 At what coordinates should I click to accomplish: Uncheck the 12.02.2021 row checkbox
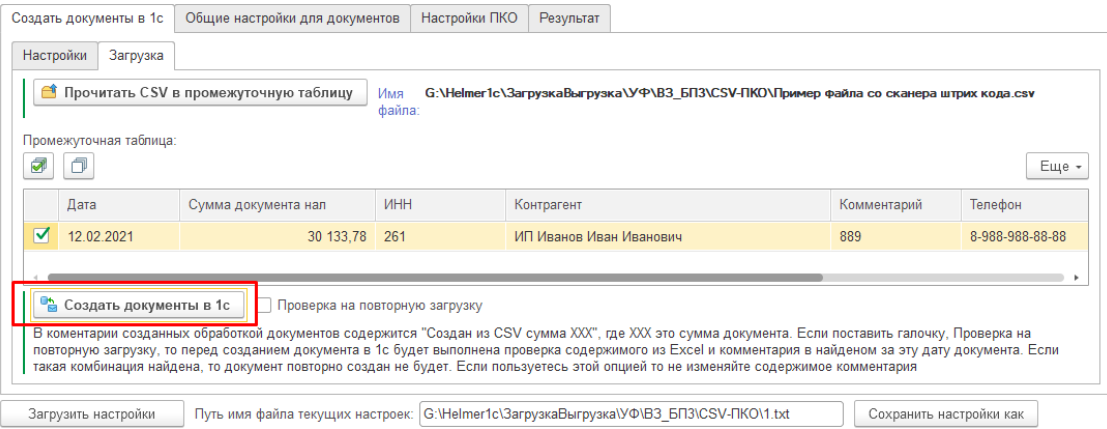[x=42, y=236]
